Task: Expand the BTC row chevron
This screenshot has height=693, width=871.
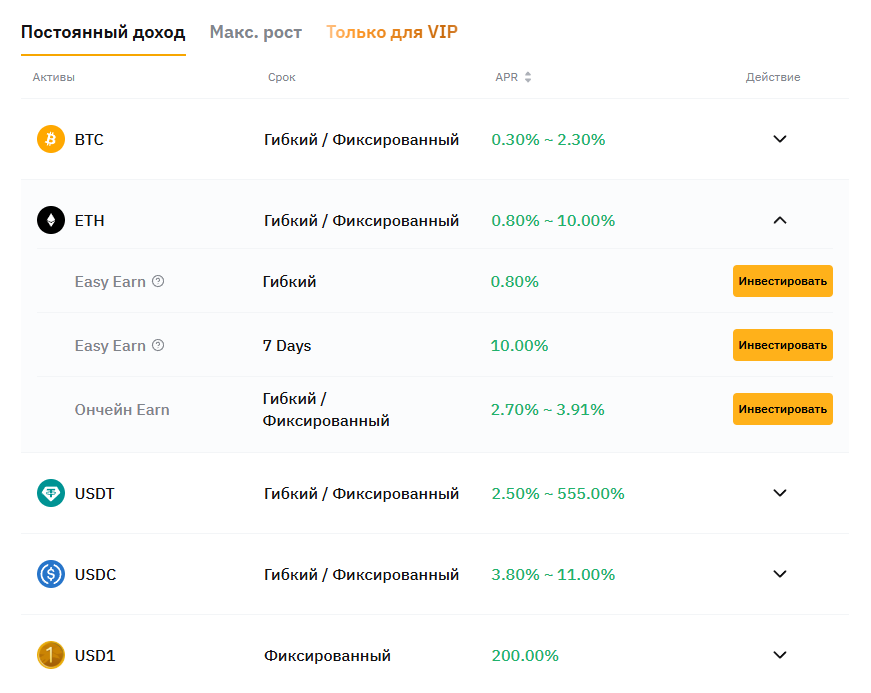Action: tap(780, 139)
